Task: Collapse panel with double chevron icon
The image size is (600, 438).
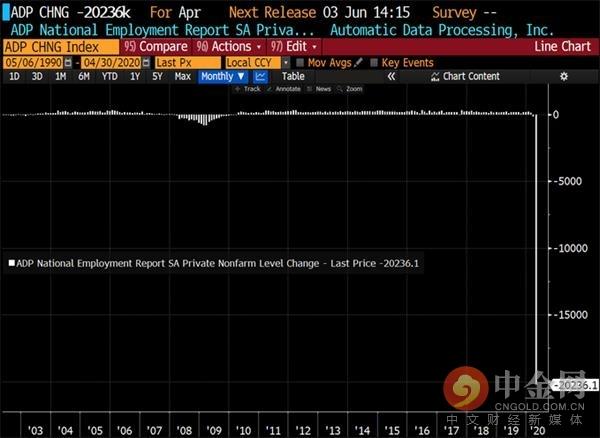Action: [391, 77]
